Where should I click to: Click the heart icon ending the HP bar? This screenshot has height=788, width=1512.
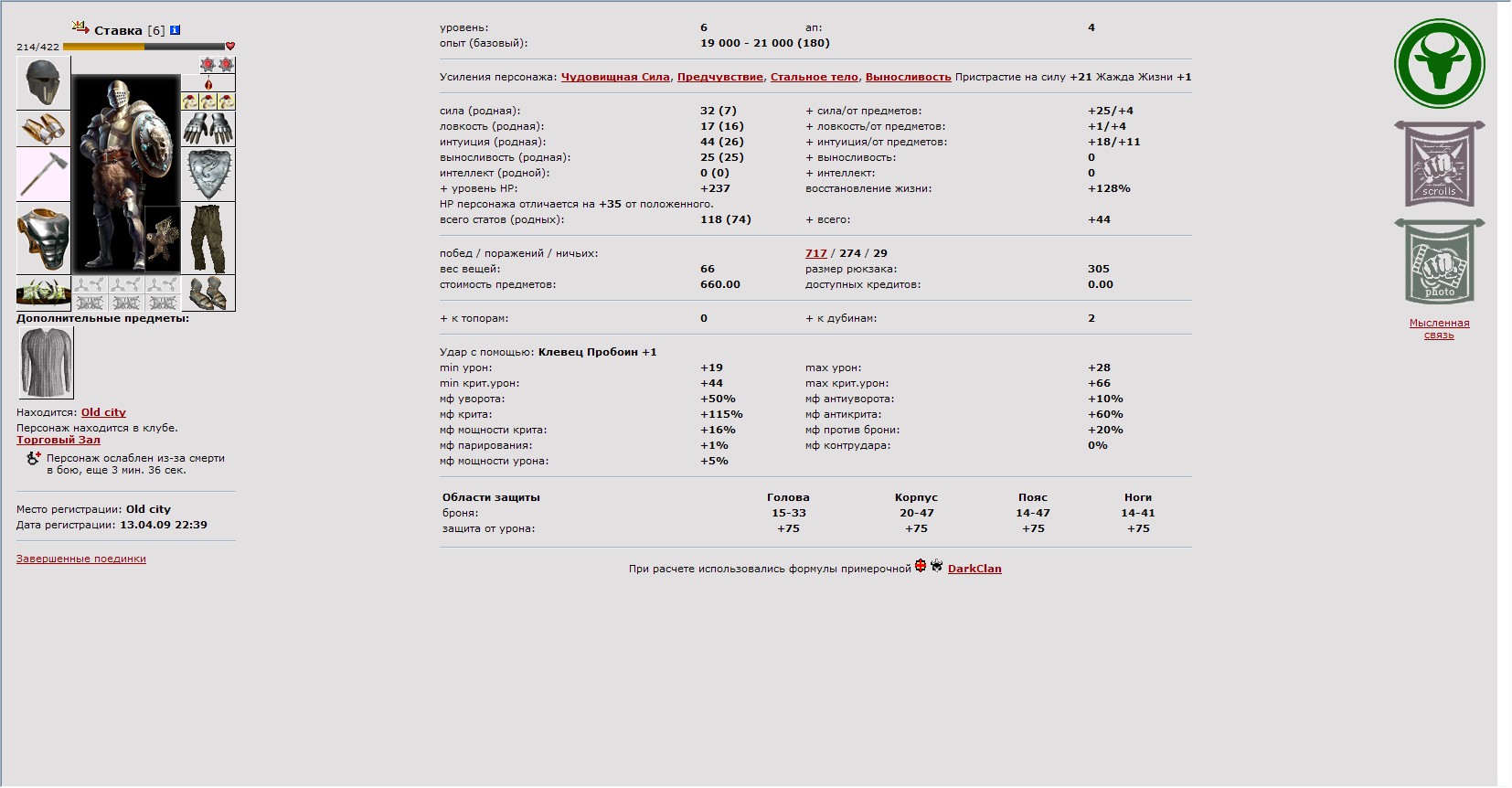tap(230, 46)
